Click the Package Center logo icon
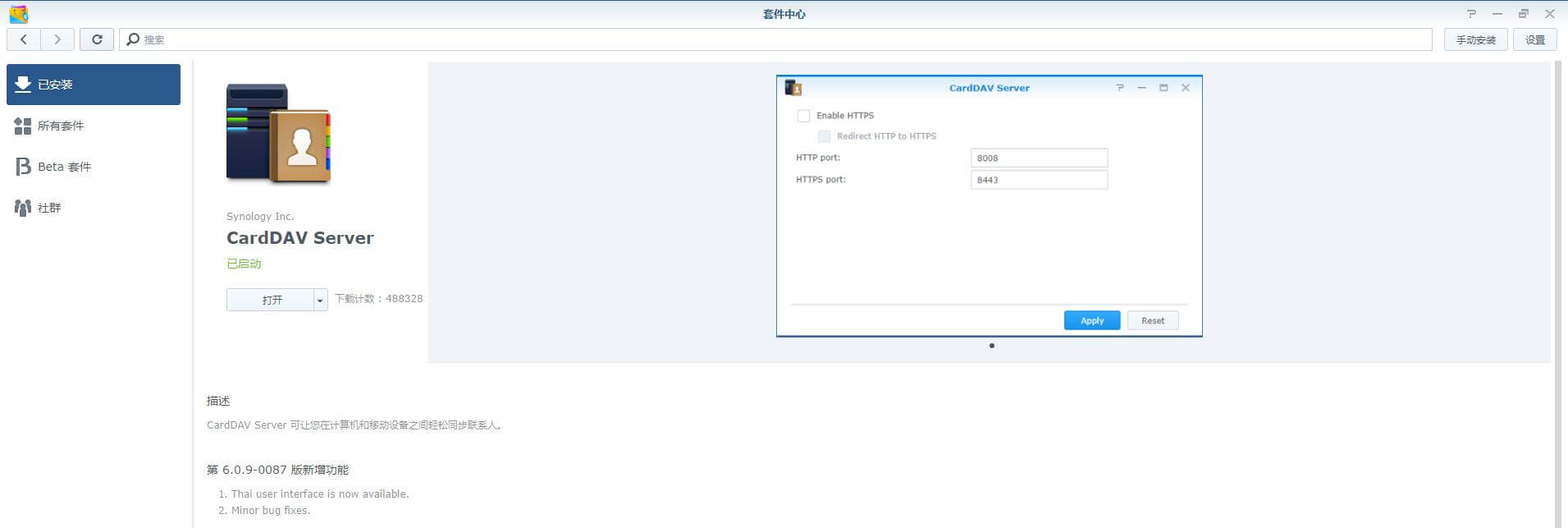 (x=18, y=14)
